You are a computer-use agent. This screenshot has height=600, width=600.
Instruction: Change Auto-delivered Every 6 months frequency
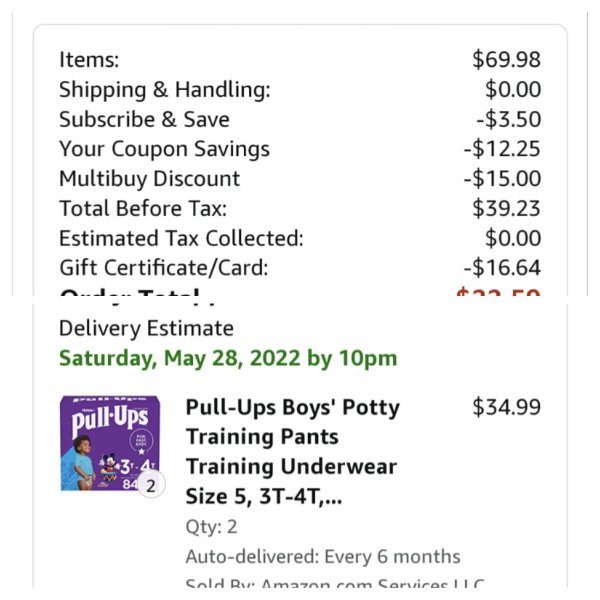(323, 556)
